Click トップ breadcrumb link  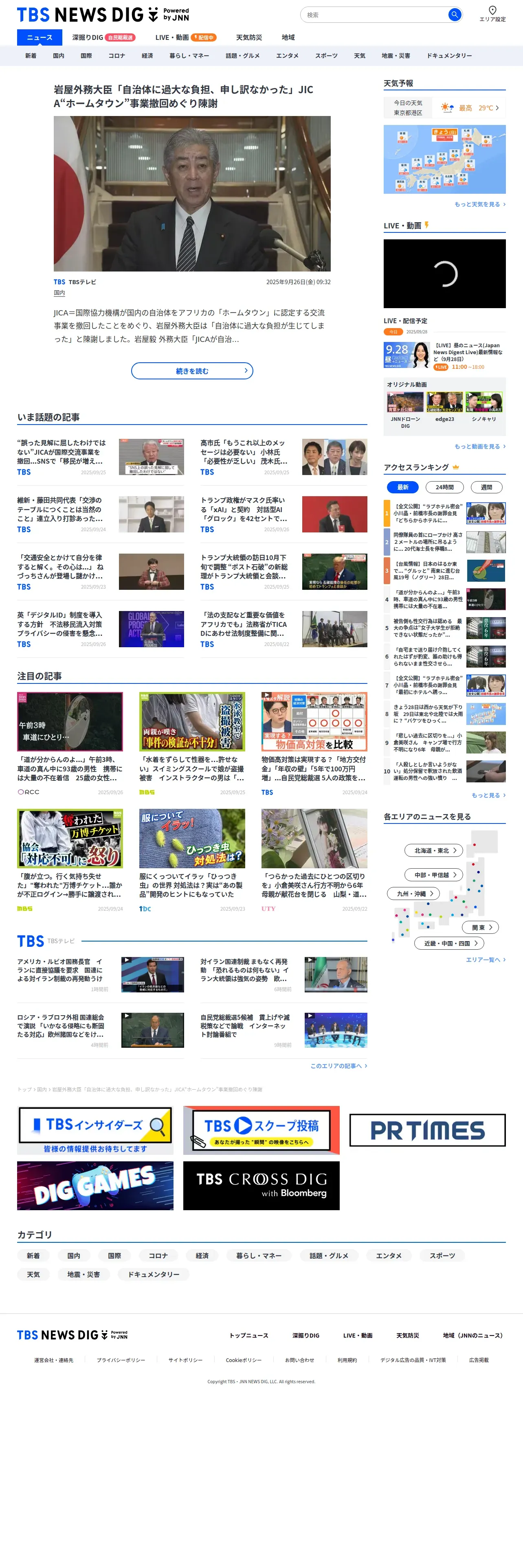point(24,1090)
